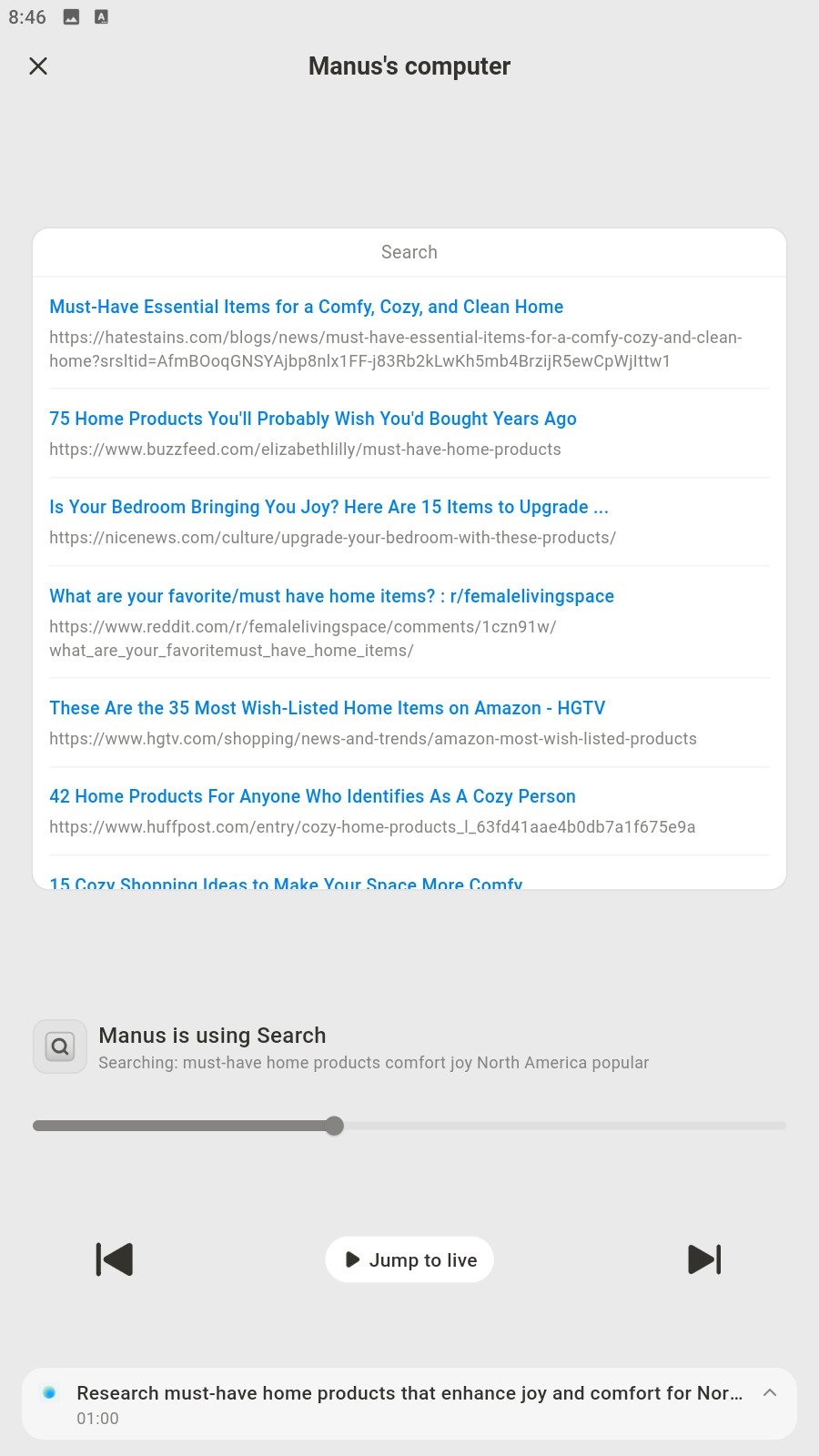Click the Search tool icon beside Manus status

pos(60,1046)
